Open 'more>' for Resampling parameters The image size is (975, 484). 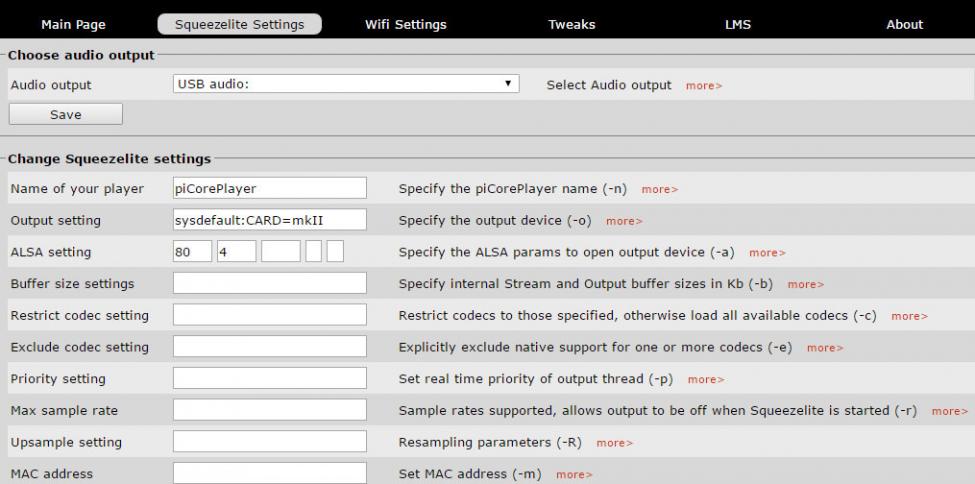point(614,443)
